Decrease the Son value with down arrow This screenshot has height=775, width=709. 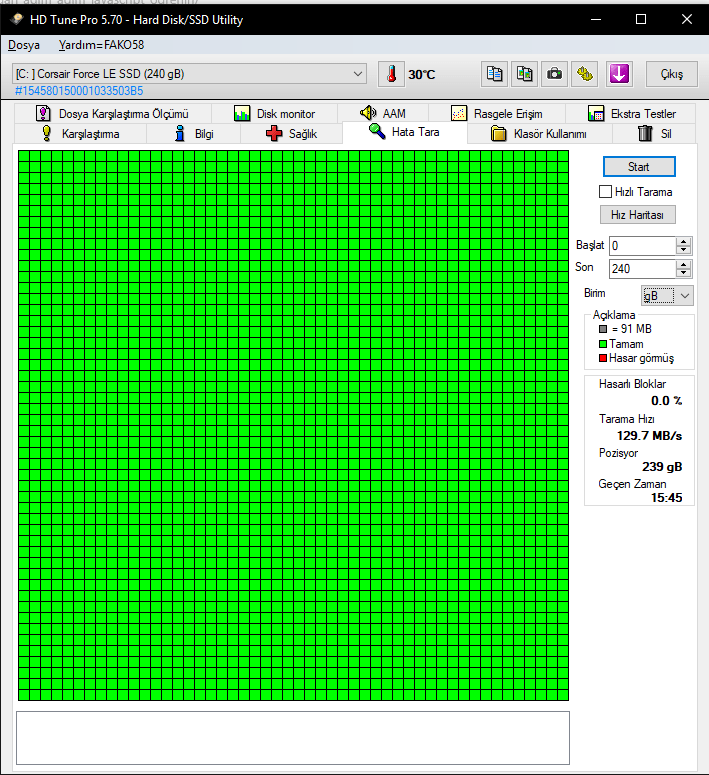point(683,273)
